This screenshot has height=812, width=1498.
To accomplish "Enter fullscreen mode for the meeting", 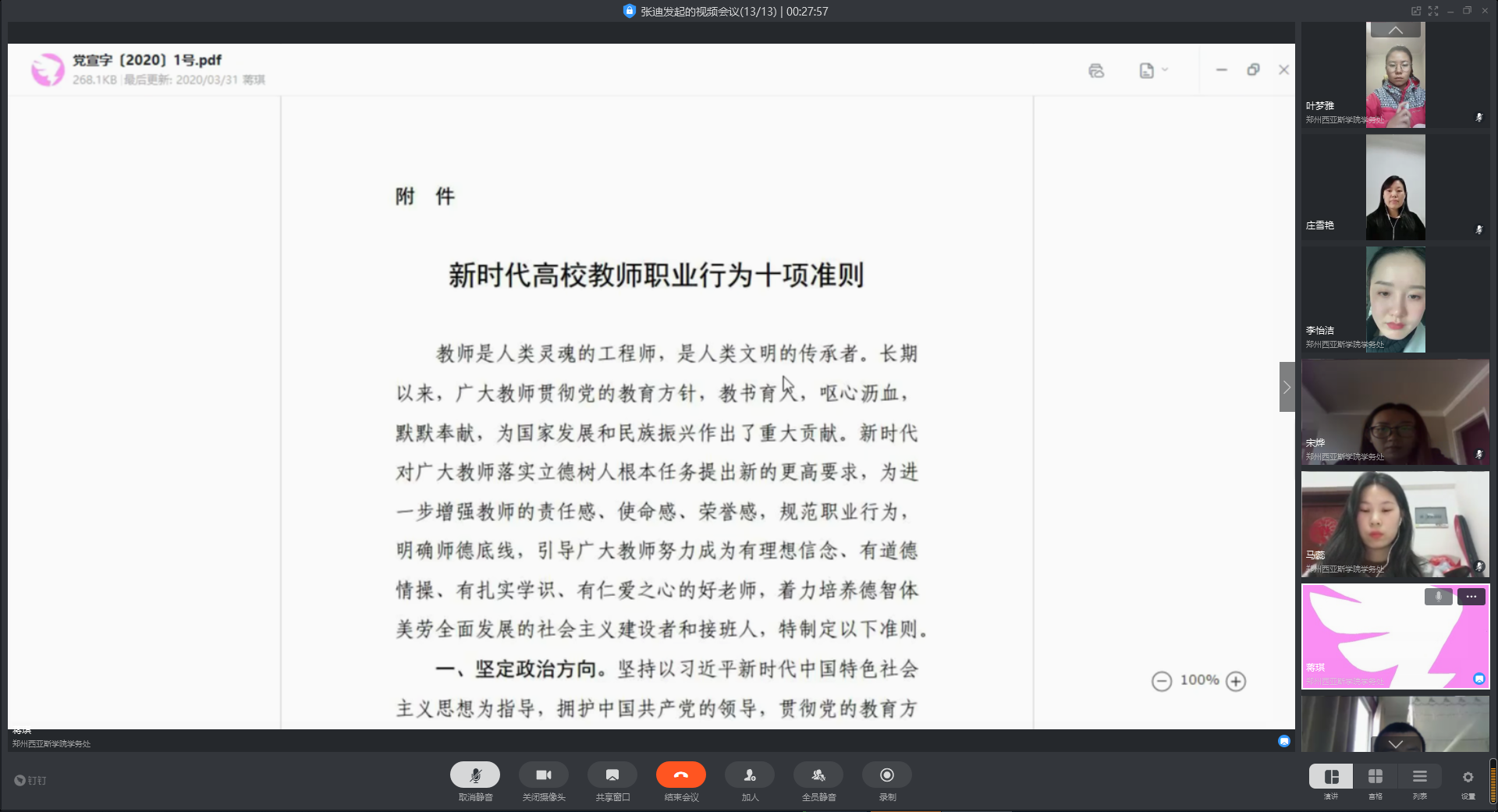I will point(1433,11).
